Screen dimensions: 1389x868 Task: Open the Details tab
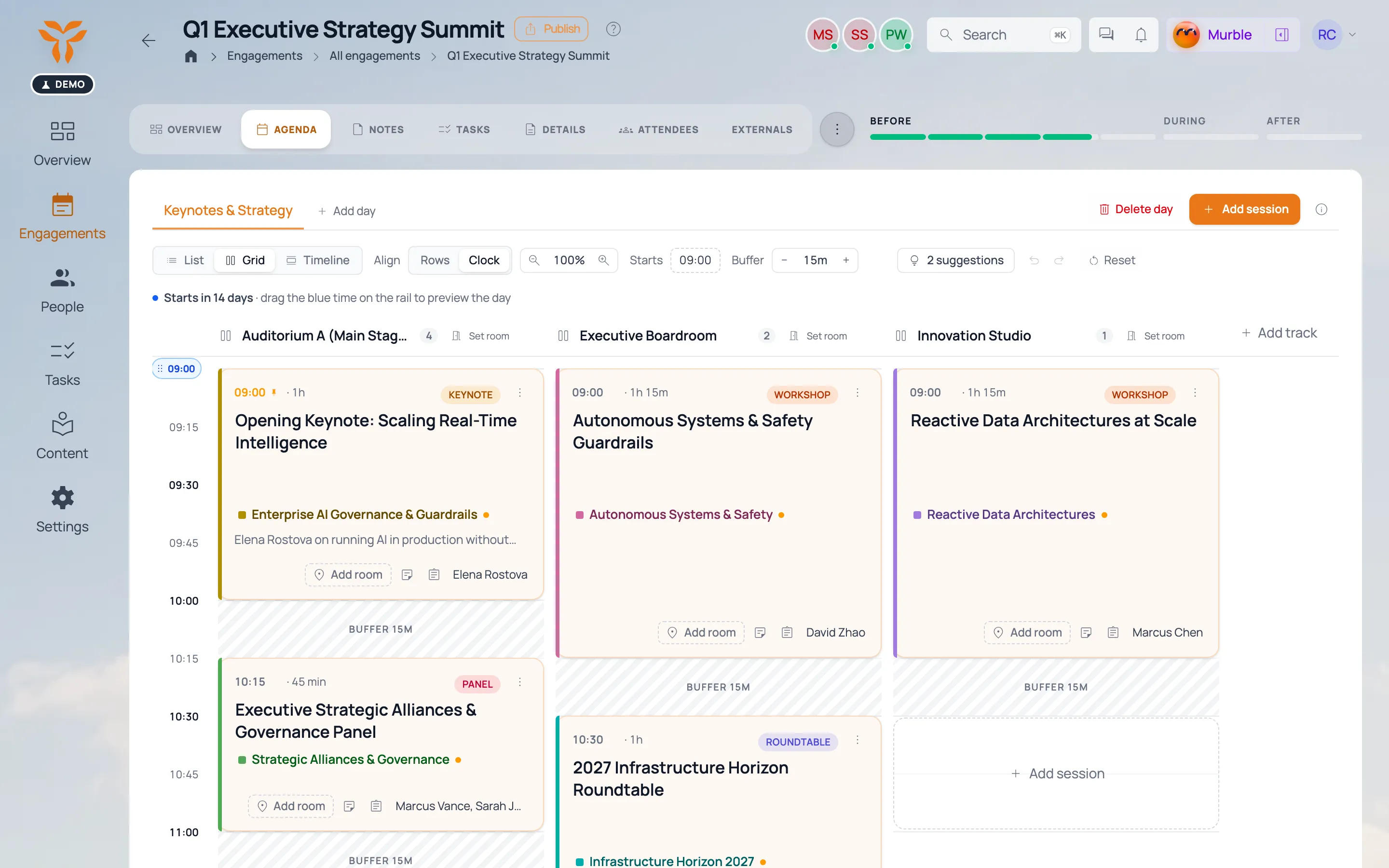tap(555, 129)
